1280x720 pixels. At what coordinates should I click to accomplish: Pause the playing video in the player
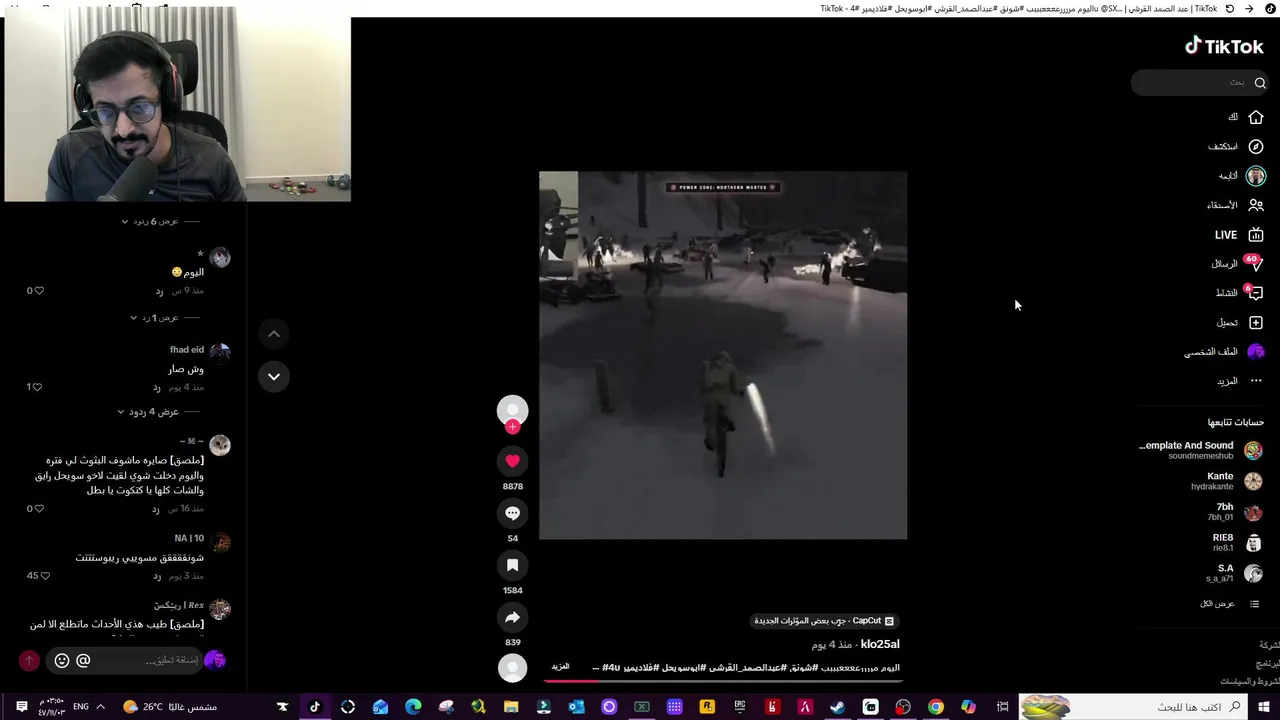[723, 355]
